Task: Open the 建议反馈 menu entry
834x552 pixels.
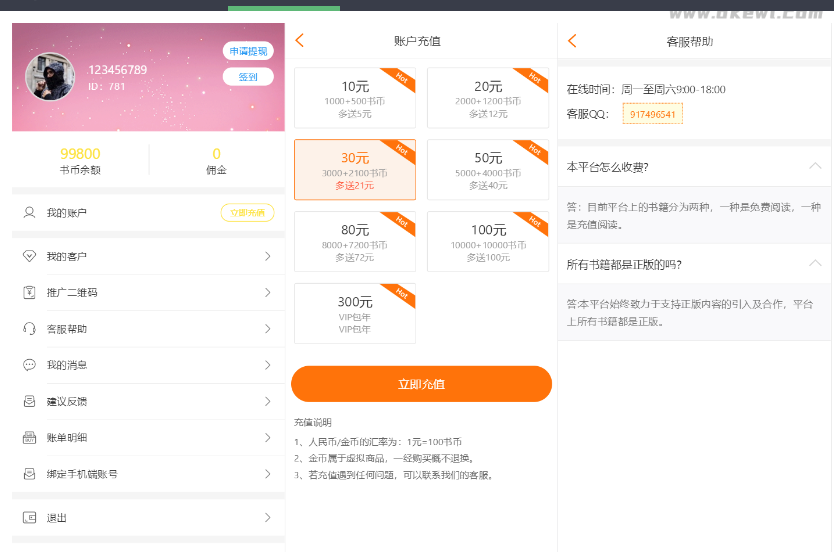Action: (x=148, y=402)
